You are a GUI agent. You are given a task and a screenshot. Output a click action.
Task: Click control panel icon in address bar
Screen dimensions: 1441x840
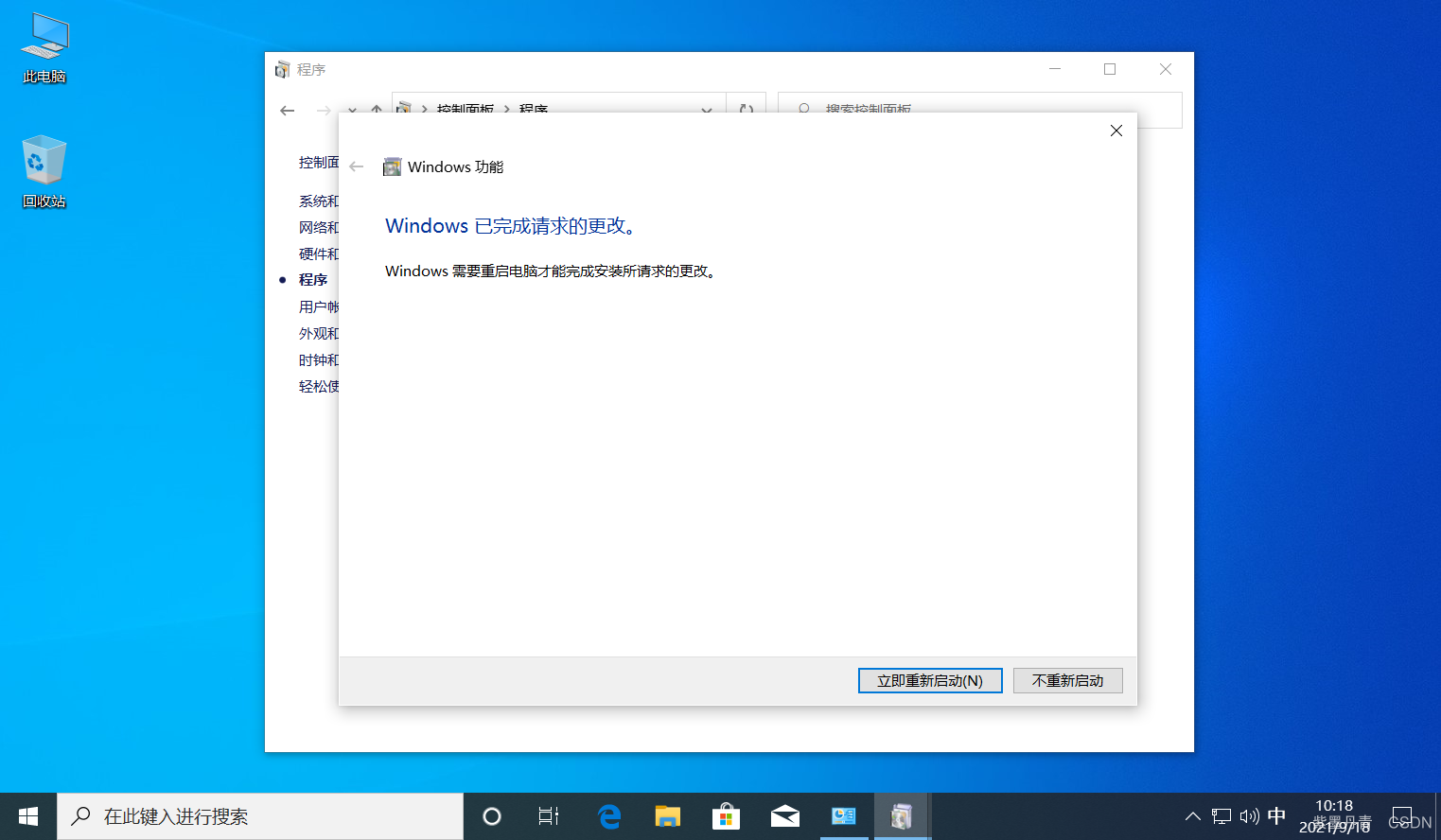click(x=404, y=110)
